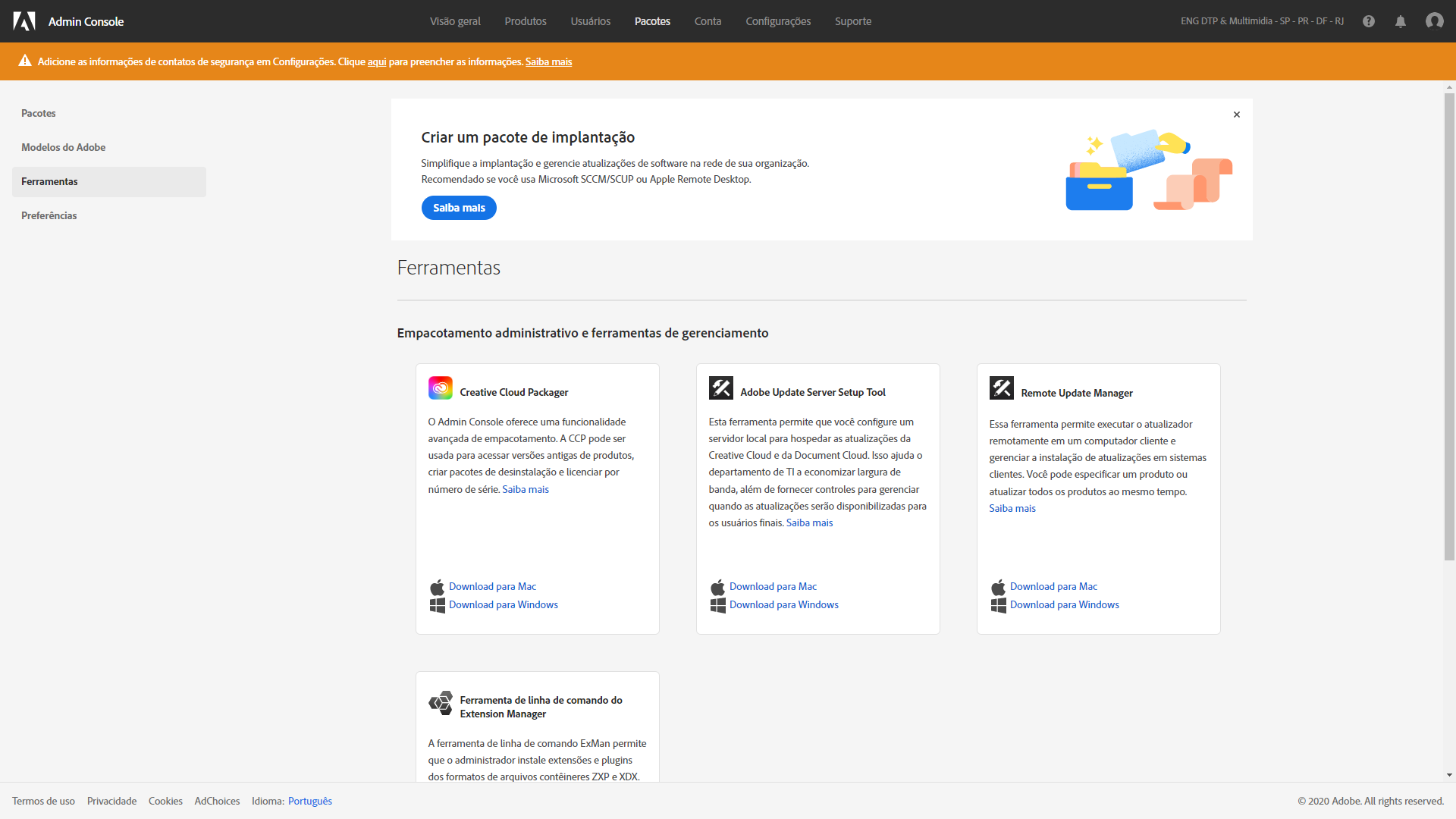Download Update Server Setup Tool for Mac
Viewport: 1456px width, 819px height.
(773, 587)
